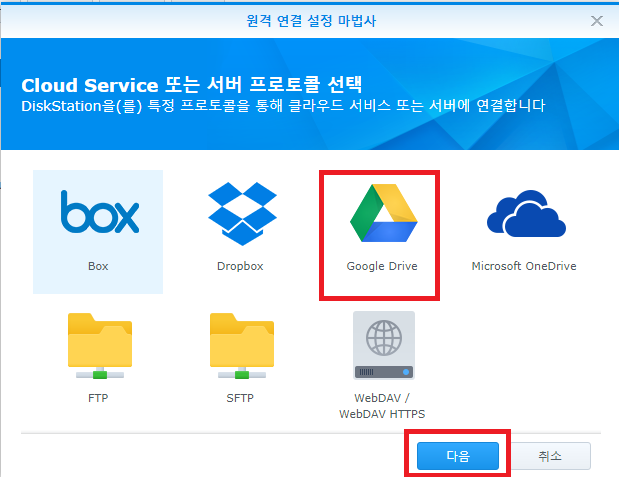Close the 원격 연결 설정 마법사 dialog
Viewport: 619px width, 477px height.
597,21
